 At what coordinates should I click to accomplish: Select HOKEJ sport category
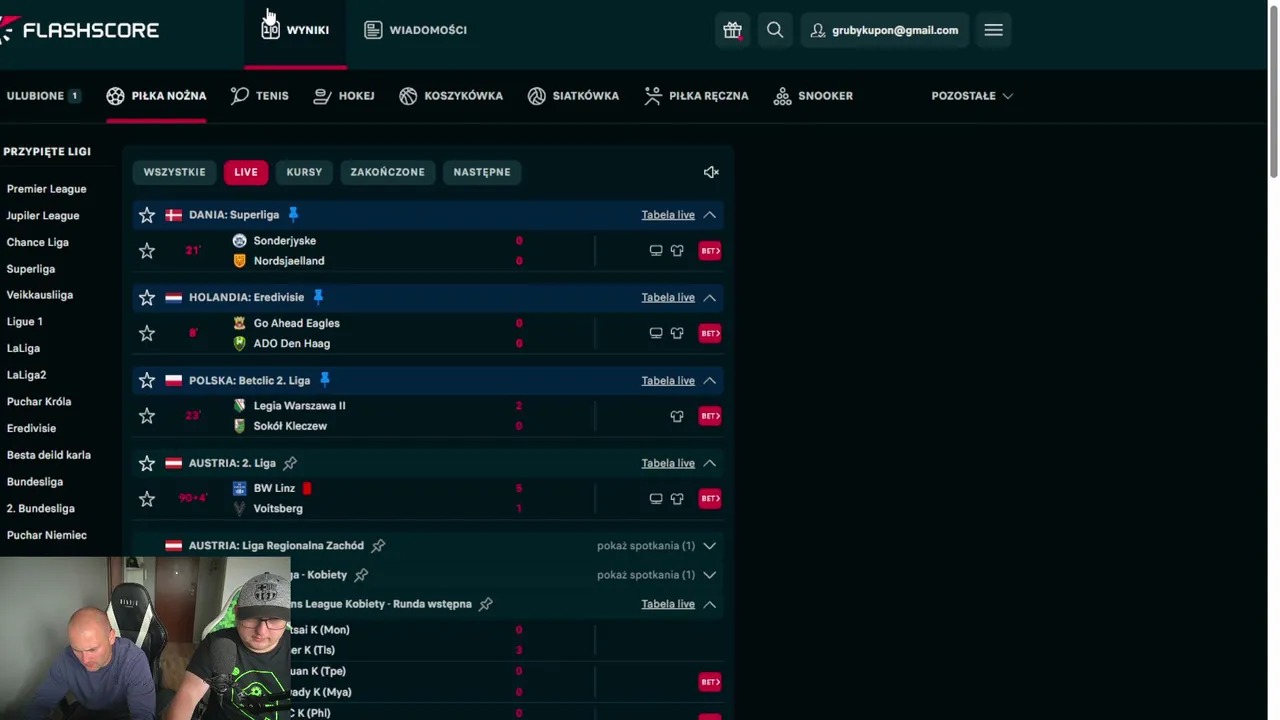[x=344, y=96]
